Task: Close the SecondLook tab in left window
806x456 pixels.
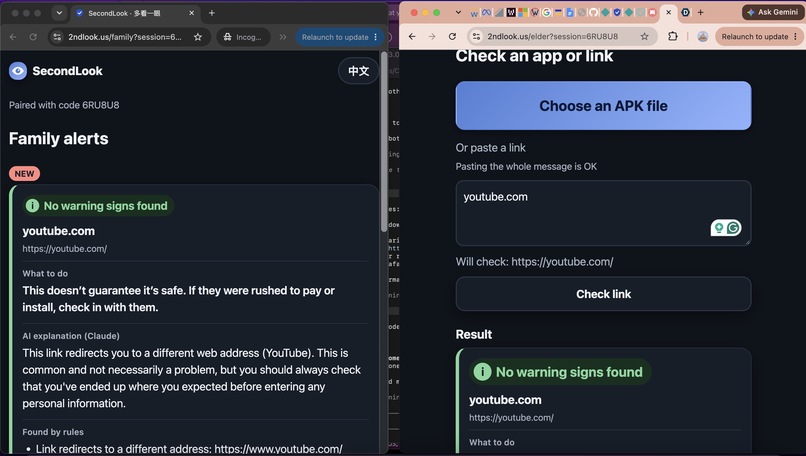Action: point(192,13)
